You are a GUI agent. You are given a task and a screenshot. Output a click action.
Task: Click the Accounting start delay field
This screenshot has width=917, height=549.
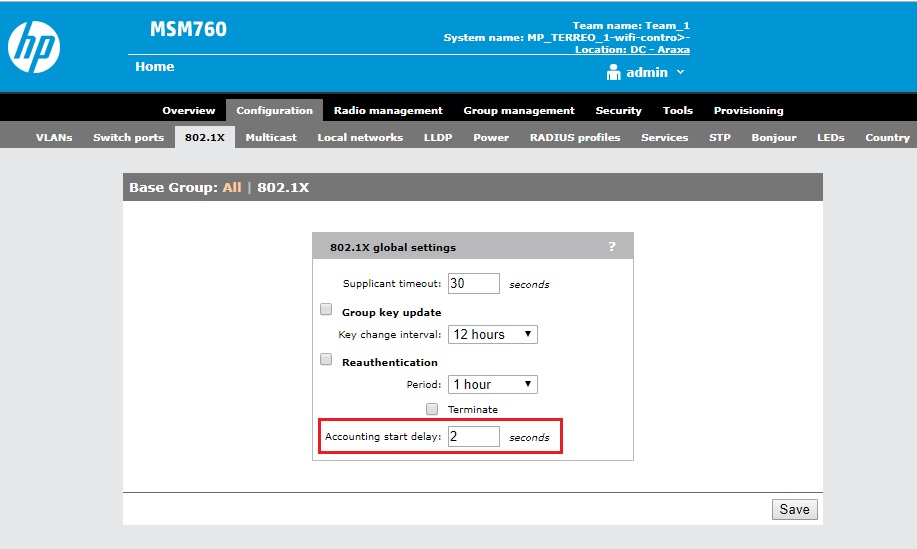474,437
